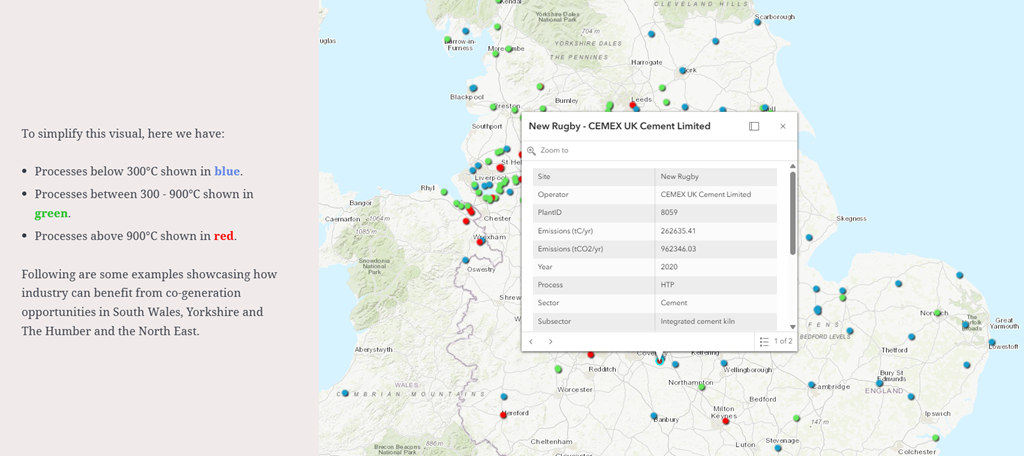Click the Subsector row in popup table
The image size is (1024, 456).
click(x=650, y=322)
